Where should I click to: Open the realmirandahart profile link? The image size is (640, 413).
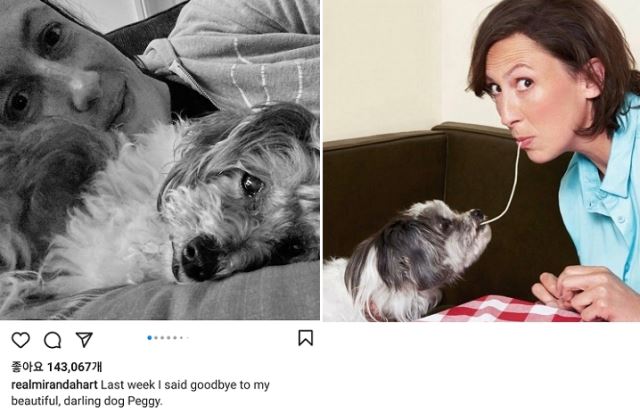54,385
